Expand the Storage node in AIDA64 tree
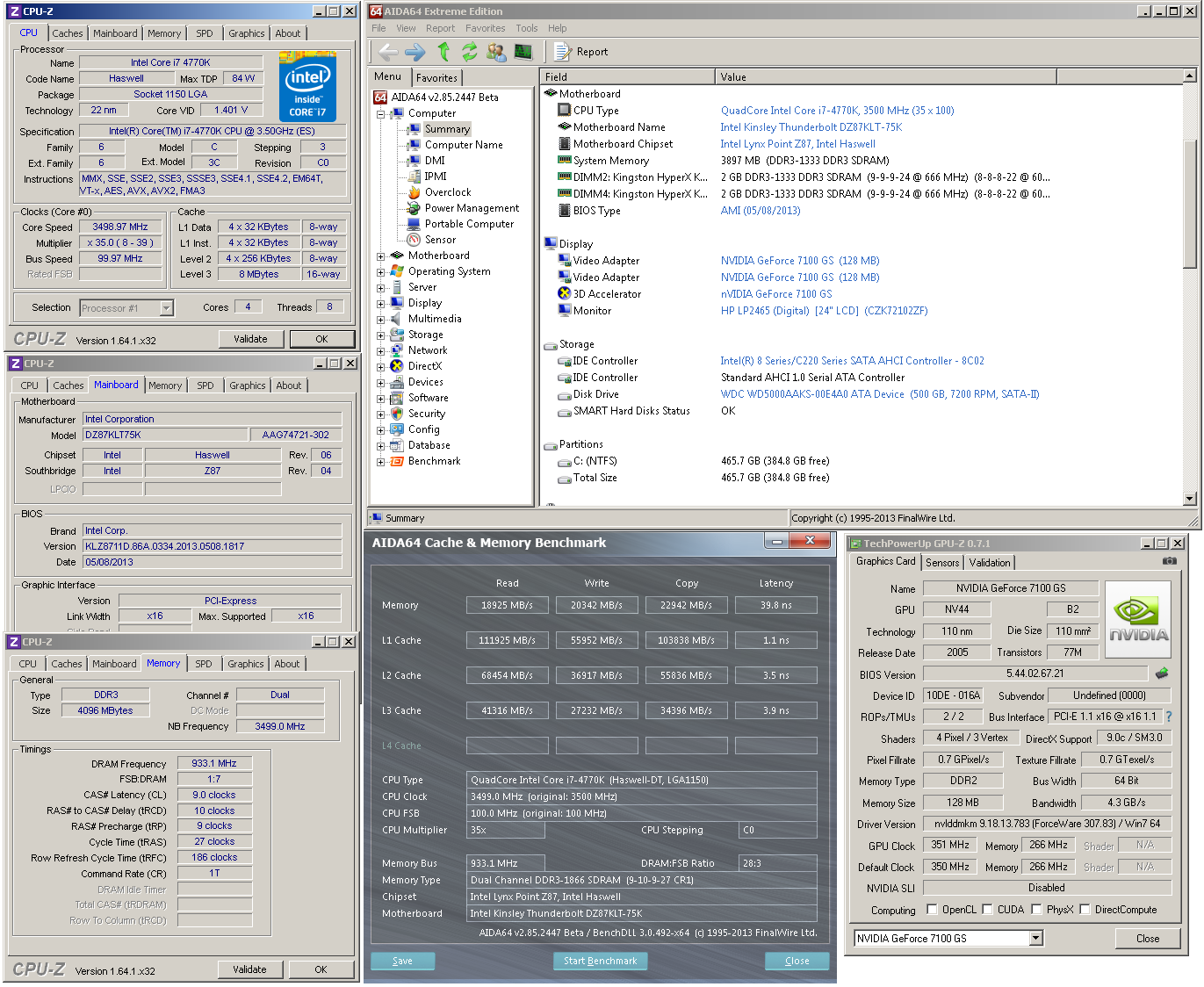Image resolution: width=1204 pixels, height=987 pixels. click(381, 335)
